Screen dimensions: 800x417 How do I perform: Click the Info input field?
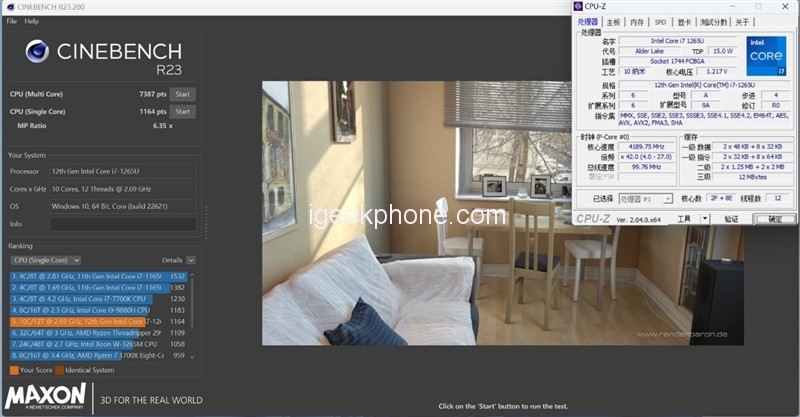pos(124,224)
